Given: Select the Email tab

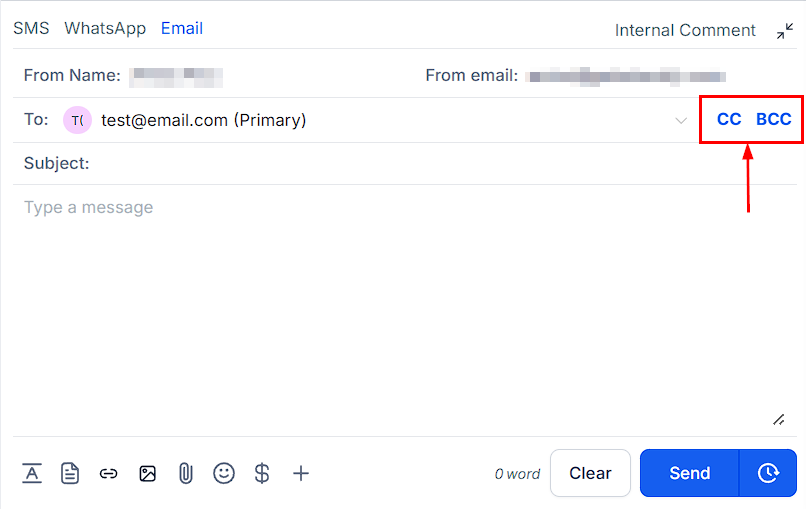Looking at the screenshot, I should coord(182,28).
